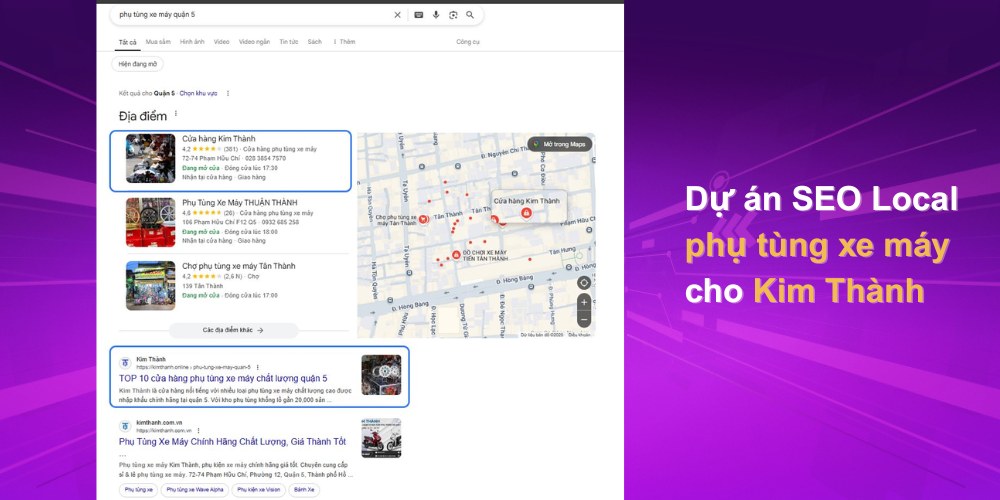Viewport: 1000px width, 500px height.
Task: Switch to Hình ảnh tab
Action: point(192,42)
